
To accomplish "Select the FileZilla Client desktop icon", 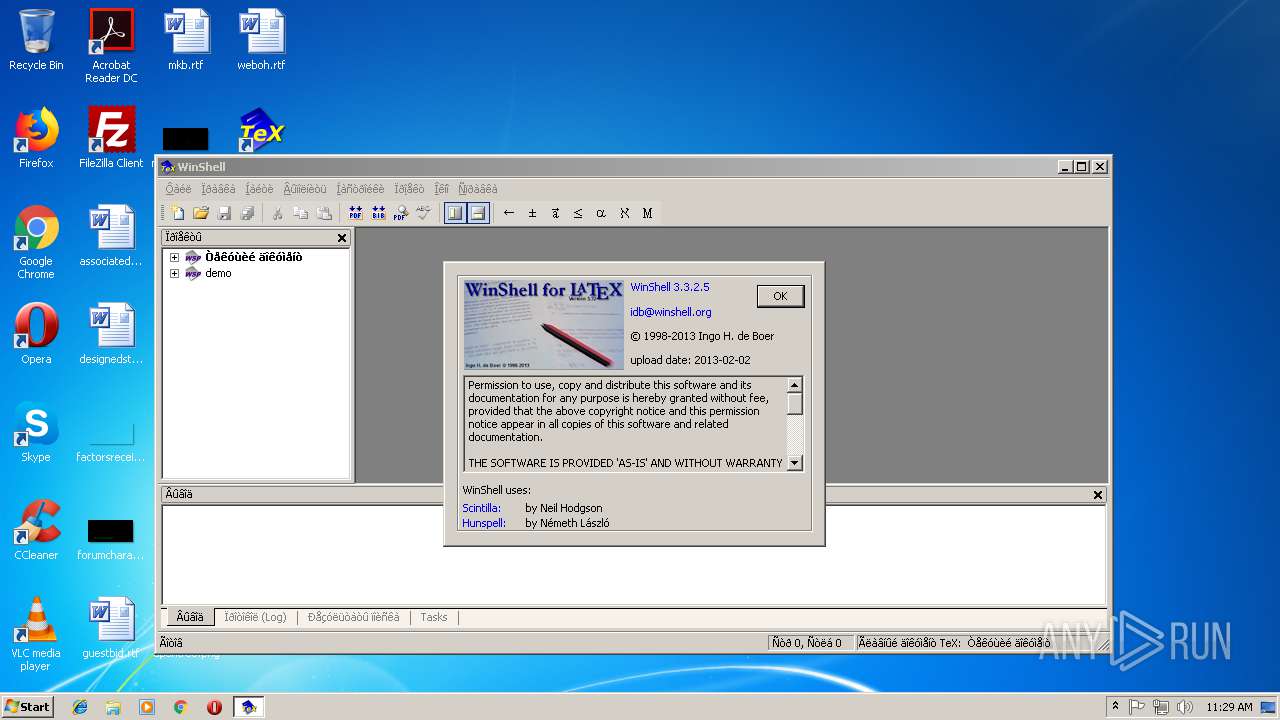I will [111, 138].
